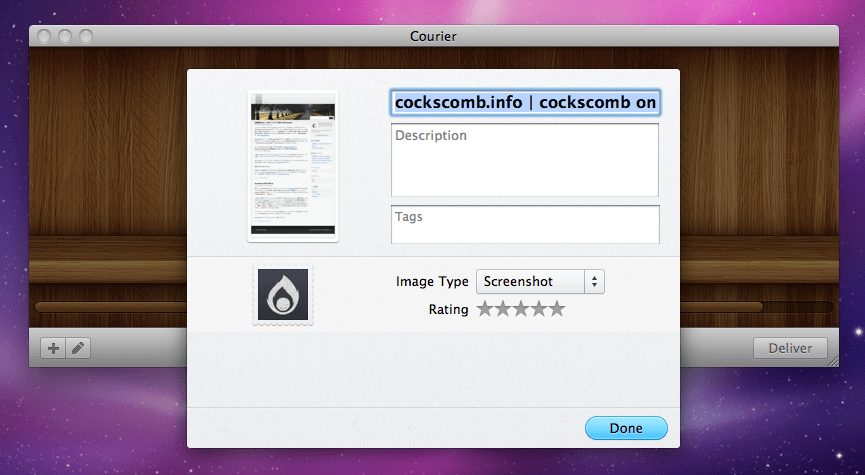Close the Courier window with the leftmost button

coord(44,36)
